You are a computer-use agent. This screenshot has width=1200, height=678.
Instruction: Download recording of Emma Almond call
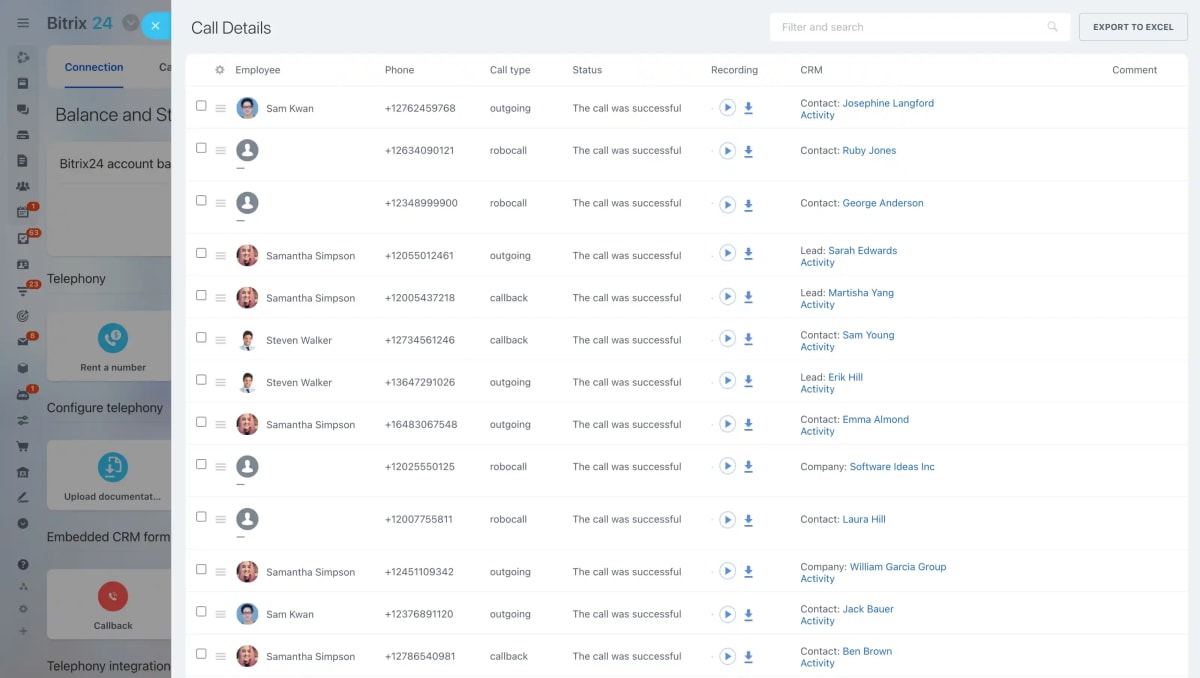point(748,425)
